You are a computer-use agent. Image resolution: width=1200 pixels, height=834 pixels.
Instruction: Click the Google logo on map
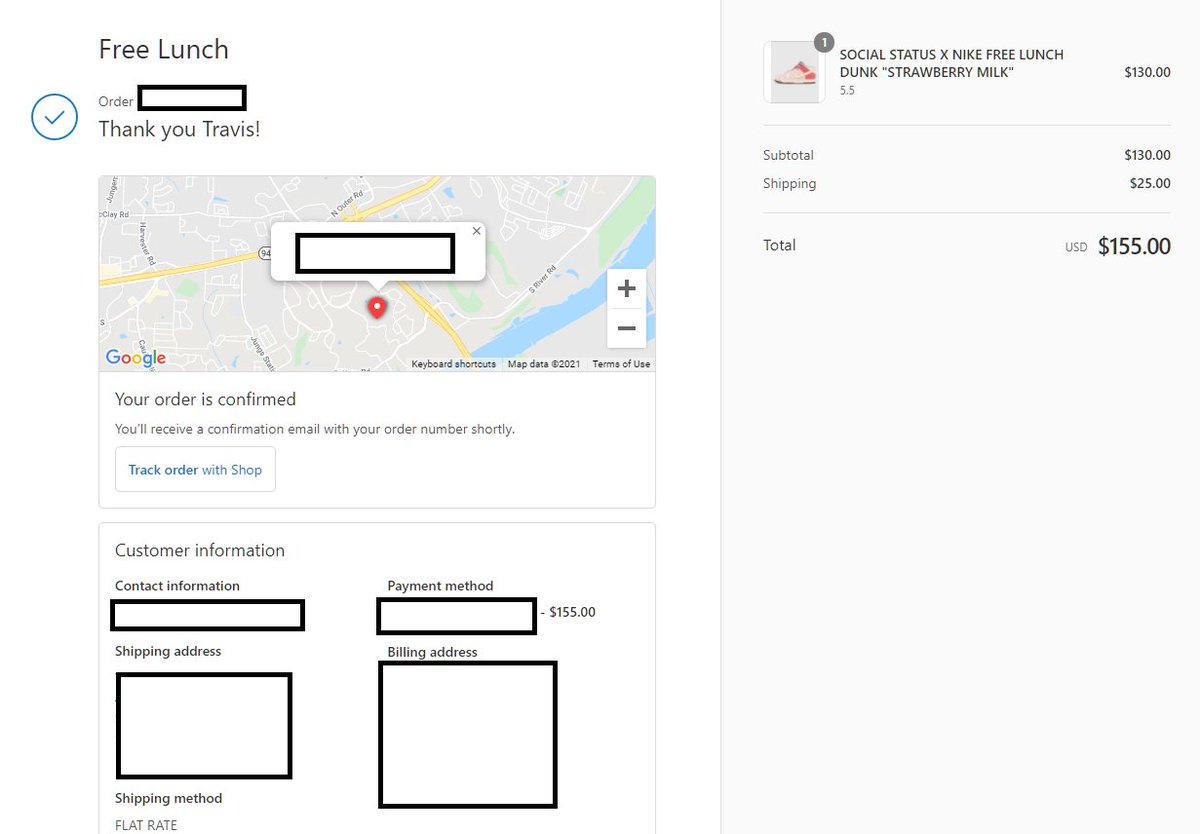point(136,358)
